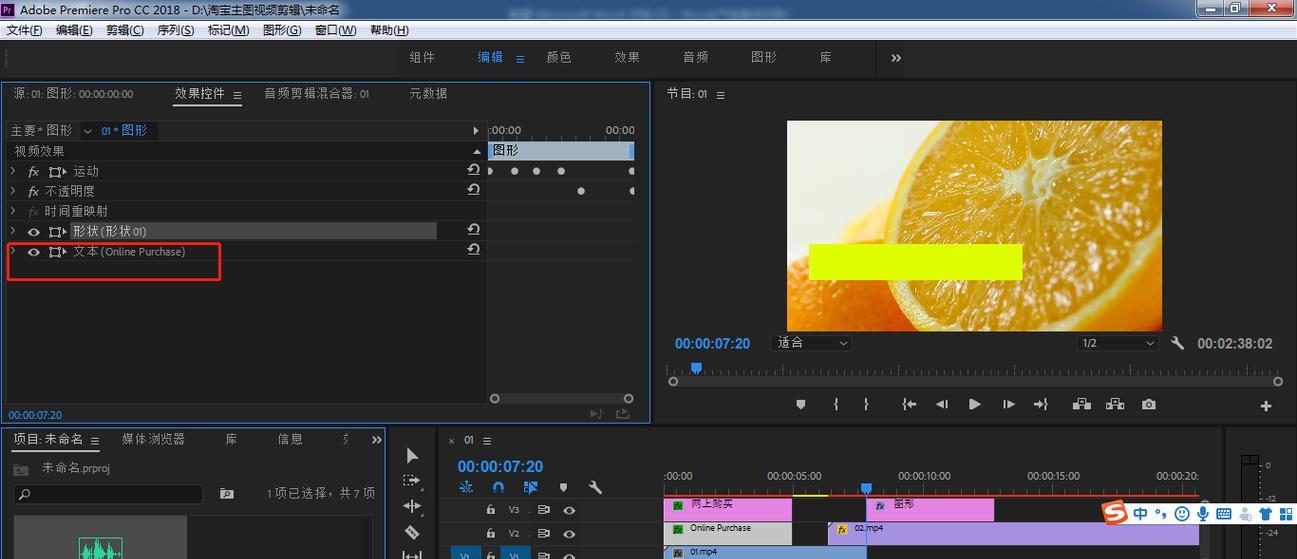Step forward one frame
The height and width of the screenshot is (559, 1297).
point(1008,405)
